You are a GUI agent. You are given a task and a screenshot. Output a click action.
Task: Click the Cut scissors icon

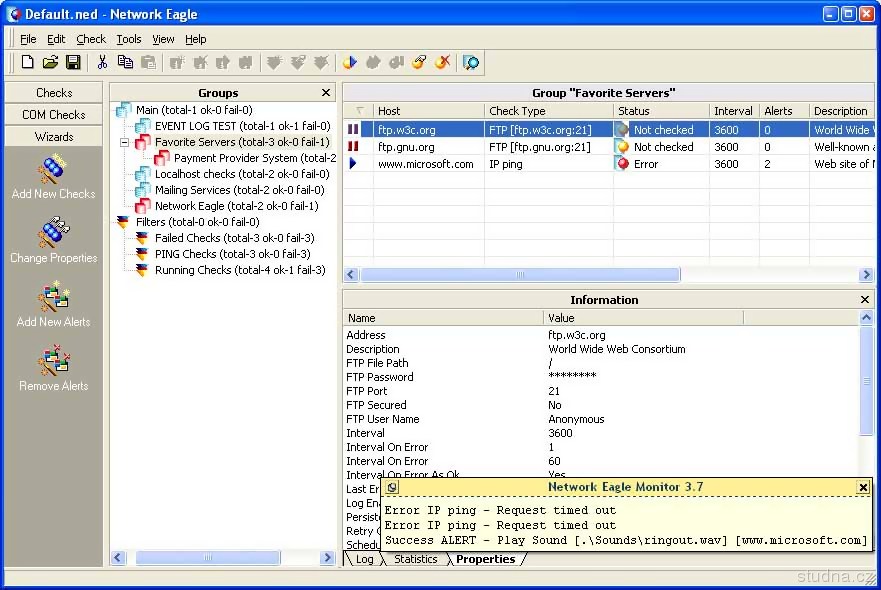(101, 62)
